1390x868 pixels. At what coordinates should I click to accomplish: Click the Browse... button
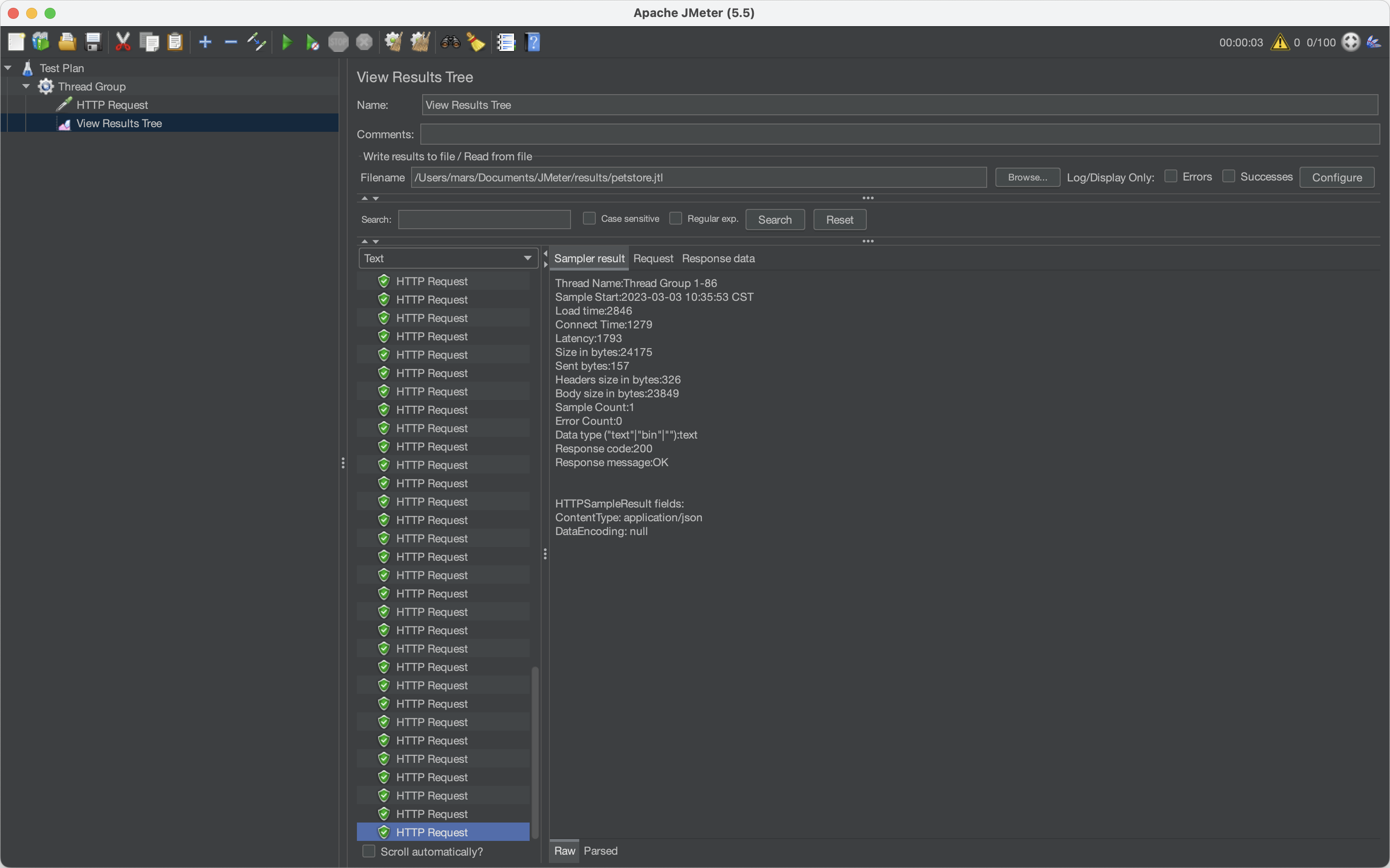click(1027, 177)
